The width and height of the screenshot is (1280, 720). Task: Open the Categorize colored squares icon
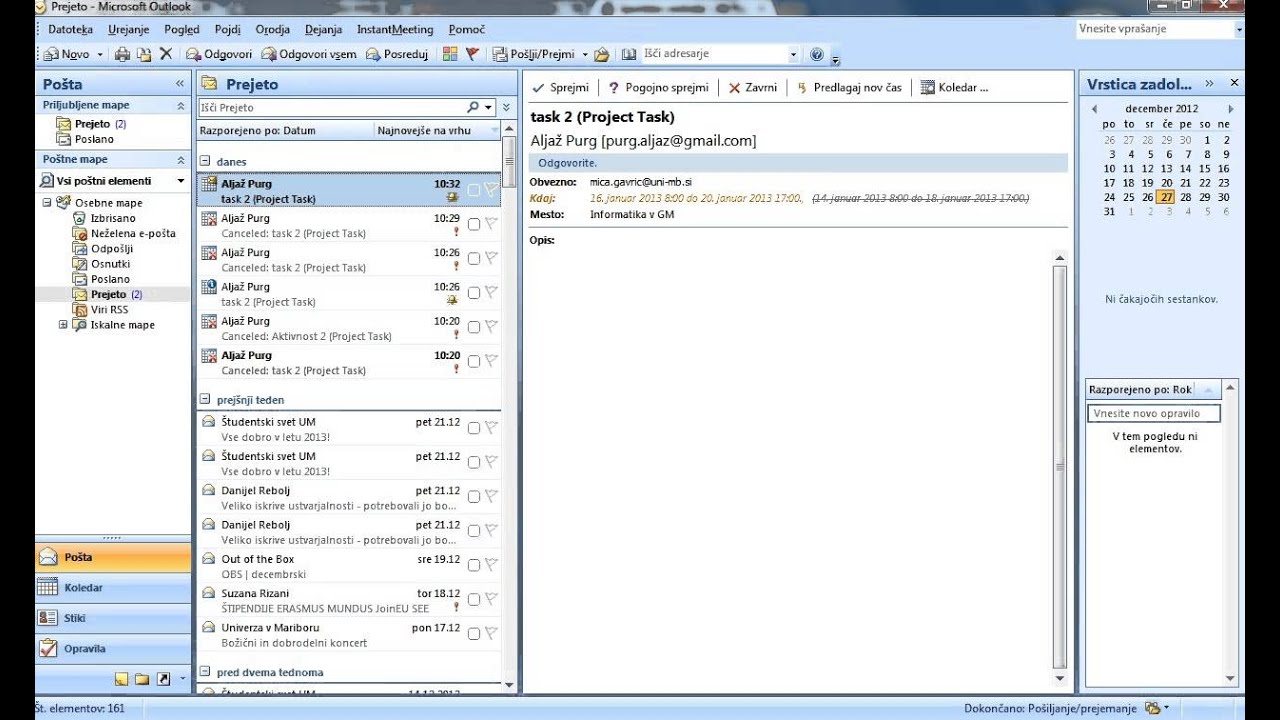(x=450, y=54)
